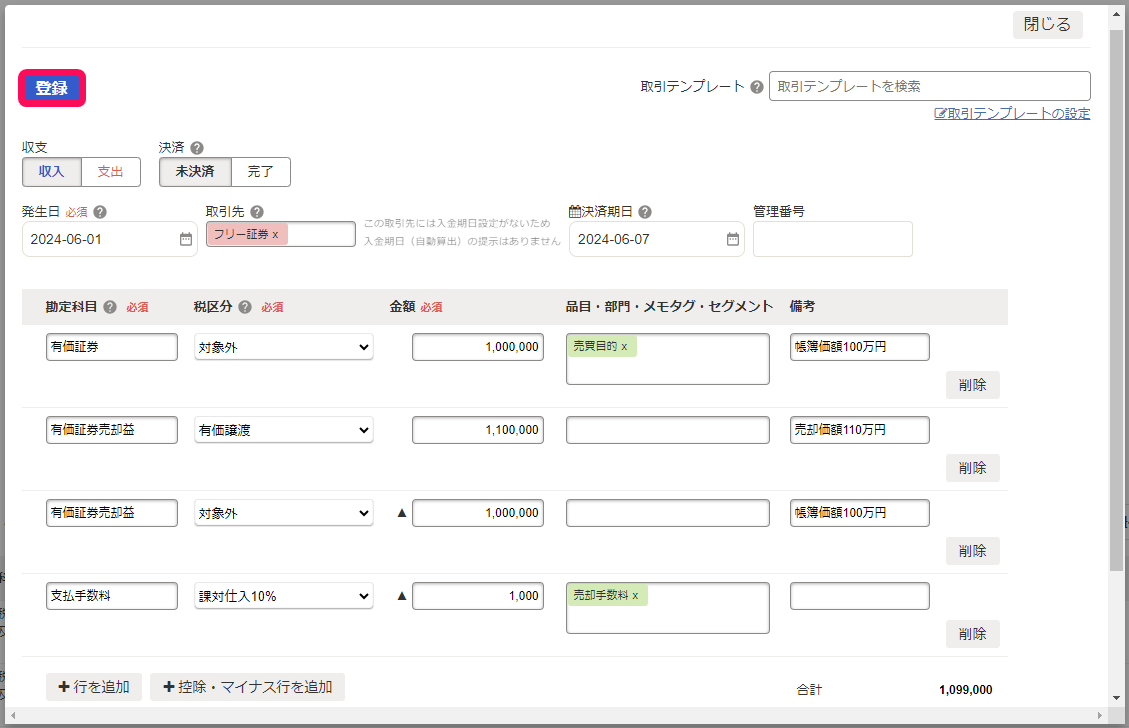This screenshot has width=1129, height=728.
Task: Click the 行を追加 add row button
Action: [x=94, y=687]
